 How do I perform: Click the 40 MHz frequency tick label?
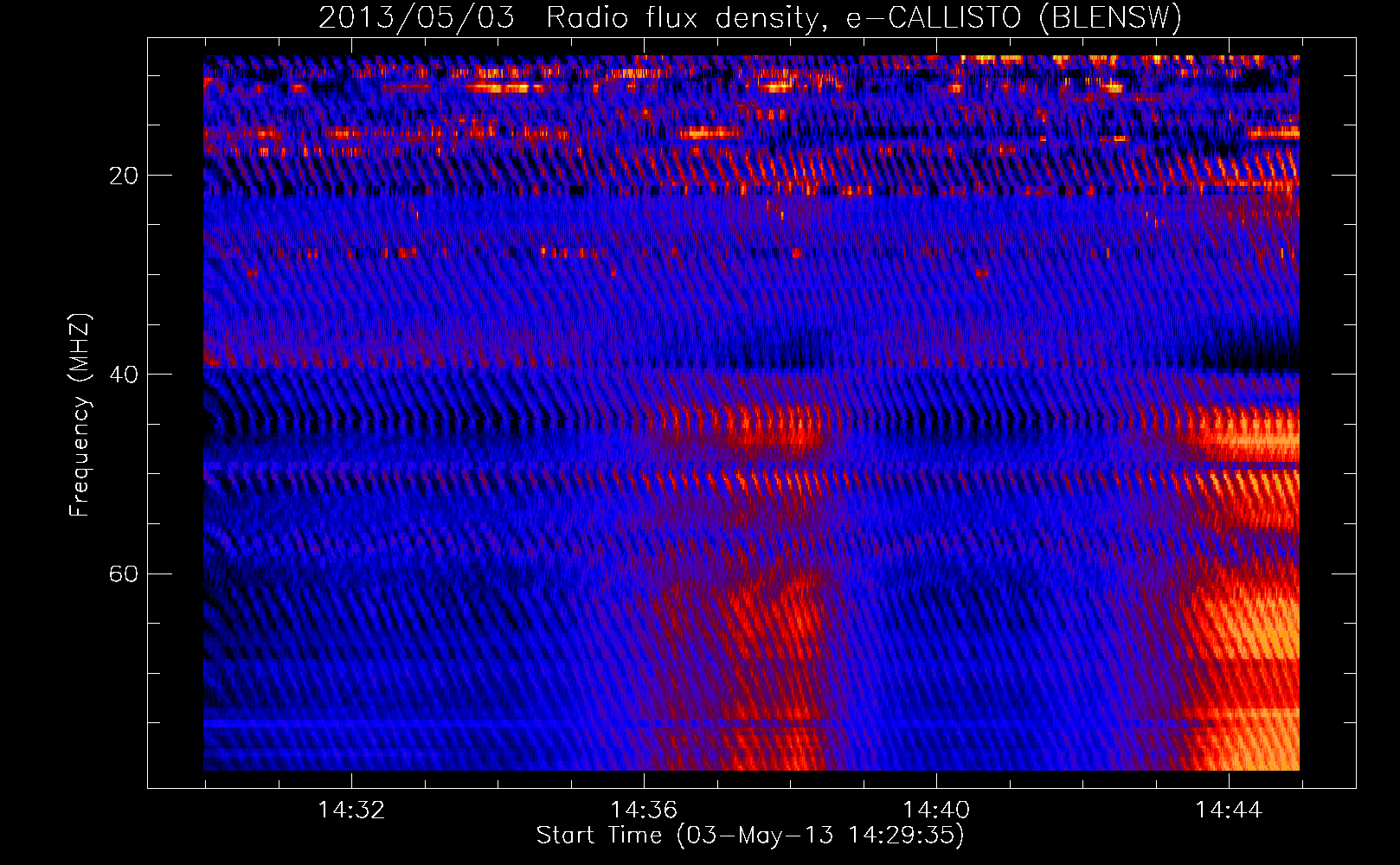[124, 375]
